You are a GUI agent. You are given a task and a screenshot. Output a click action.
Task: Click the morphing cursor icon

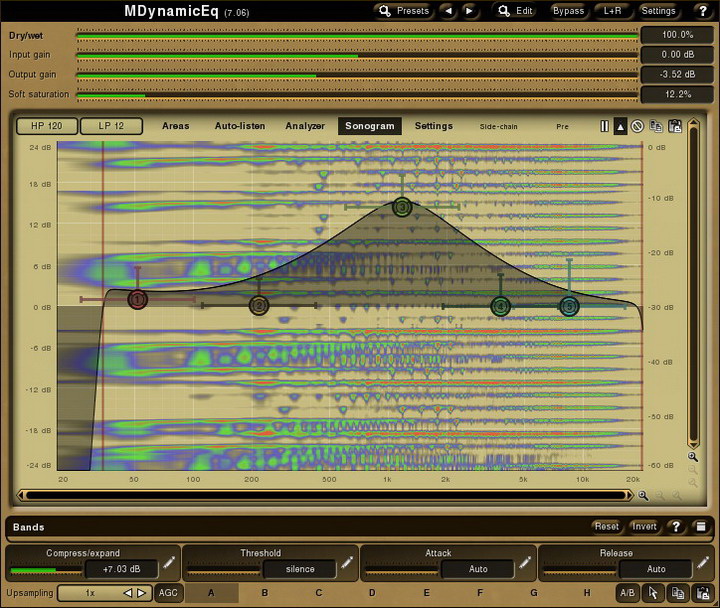(x=653, y=593)
